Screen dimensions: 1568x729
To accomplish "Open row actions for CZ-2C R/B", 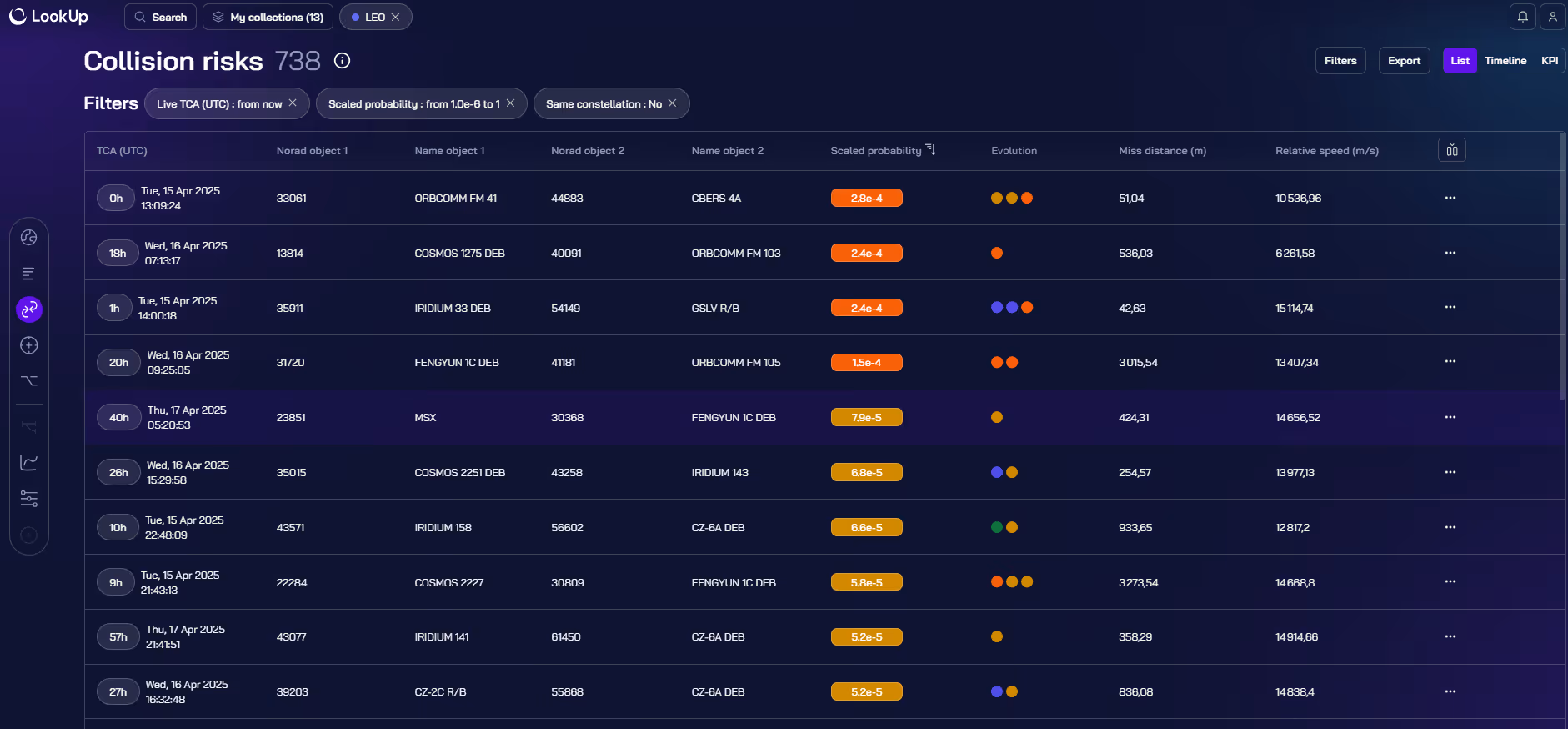I will (1450, 691).
